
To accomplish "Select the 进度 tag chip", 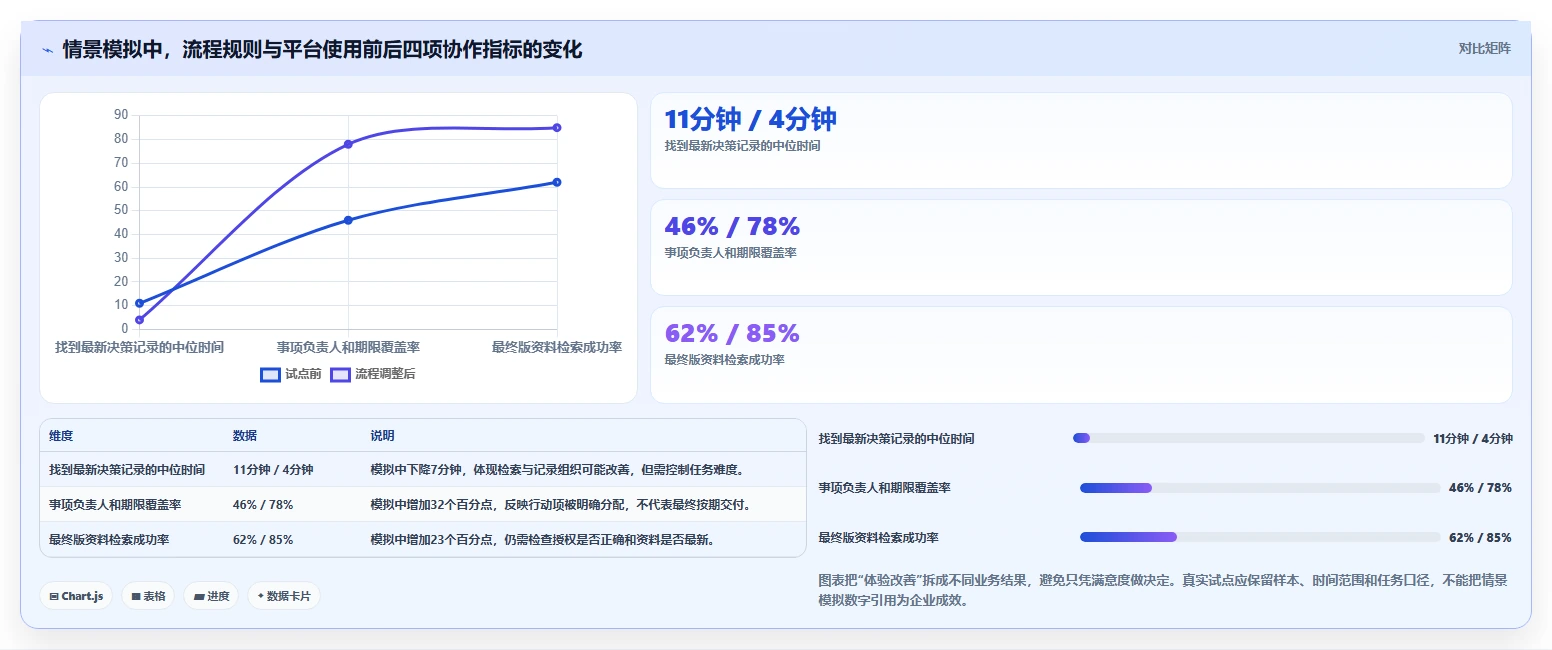I will coord(212,596).
